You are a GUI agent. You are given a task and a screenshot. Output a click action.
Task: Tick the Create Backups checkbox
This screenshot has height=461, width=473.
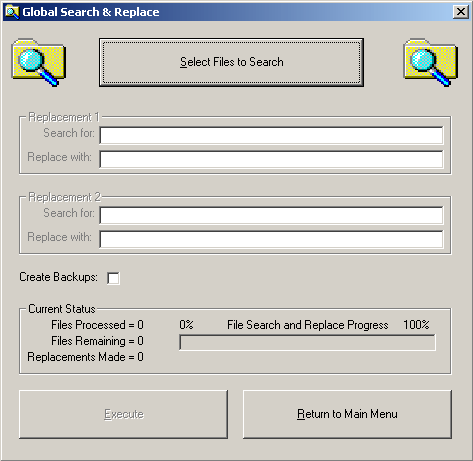click(113, 278)
